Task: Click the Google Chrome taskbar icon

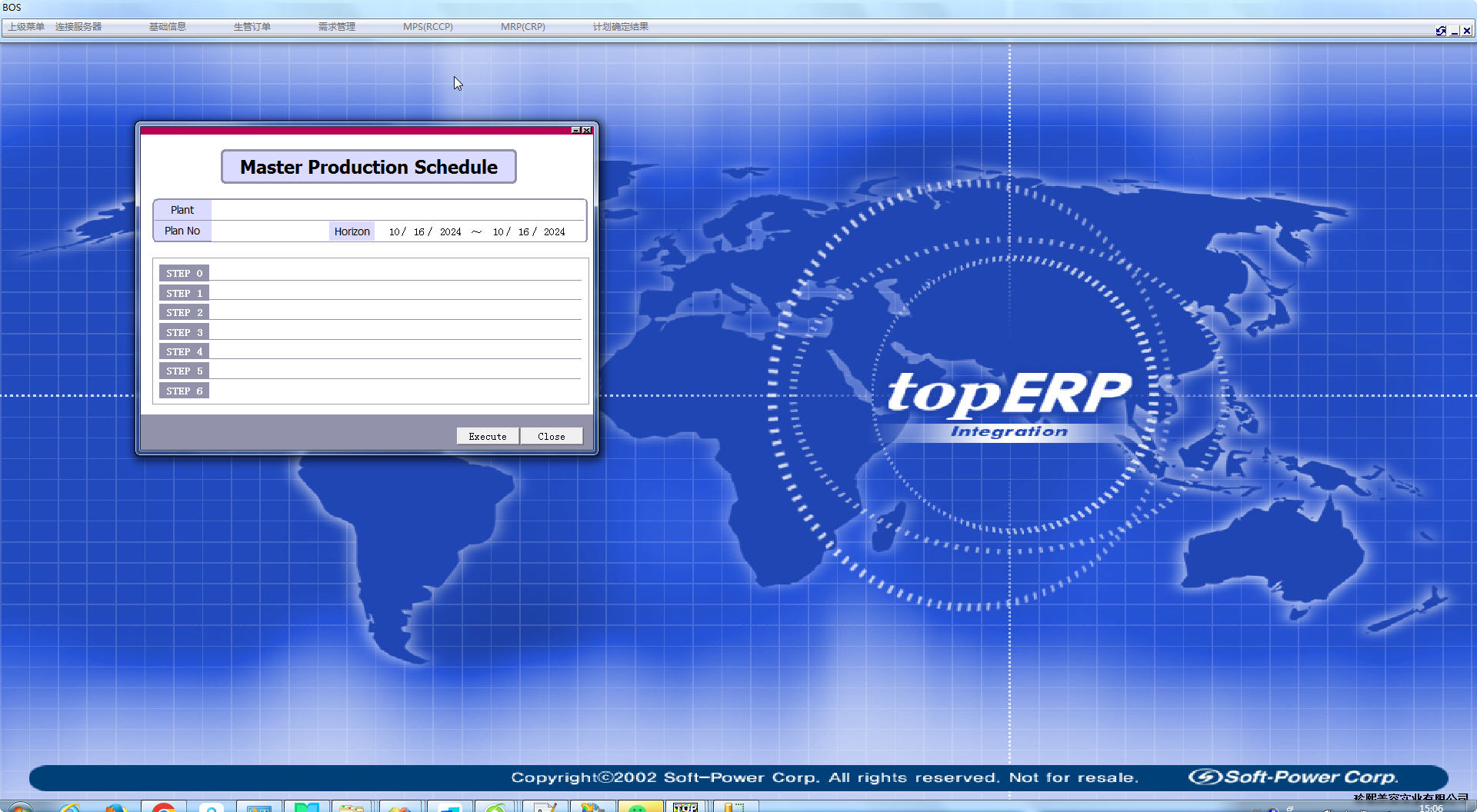Action: pos(163,807)
